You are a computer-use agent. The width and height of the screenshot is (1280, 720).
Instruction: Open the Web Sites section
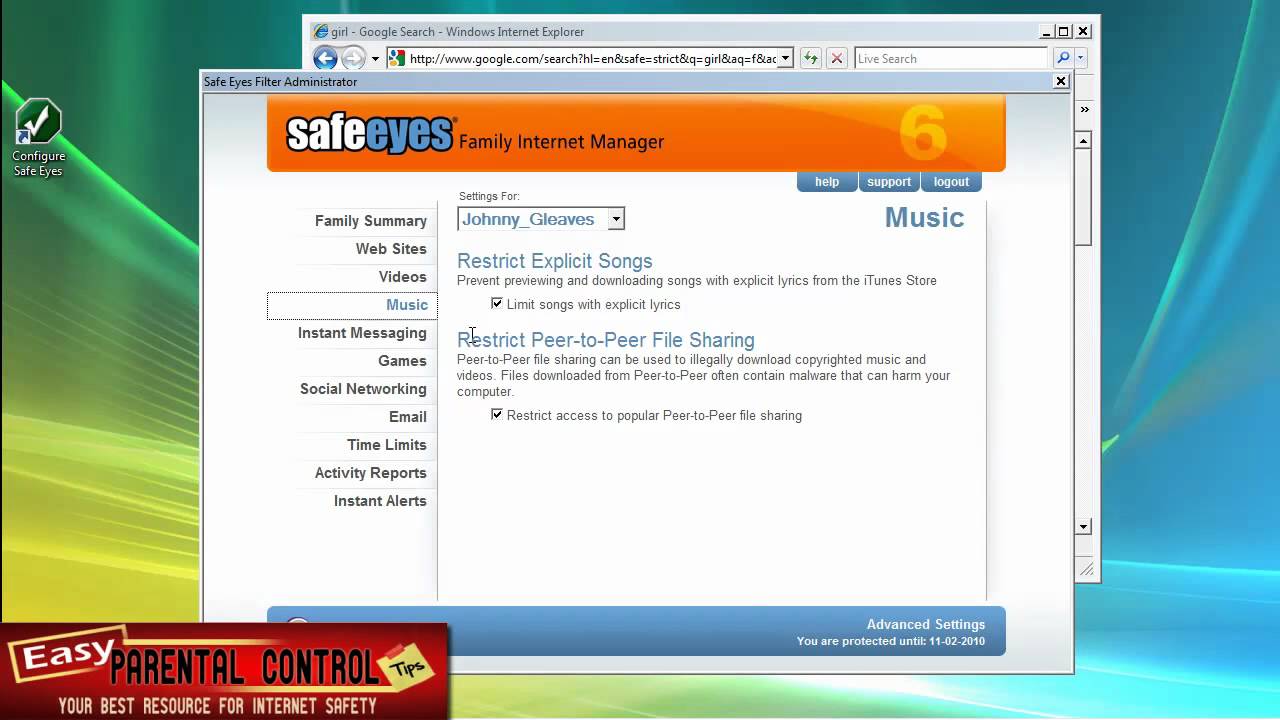(x=391, y=249)
